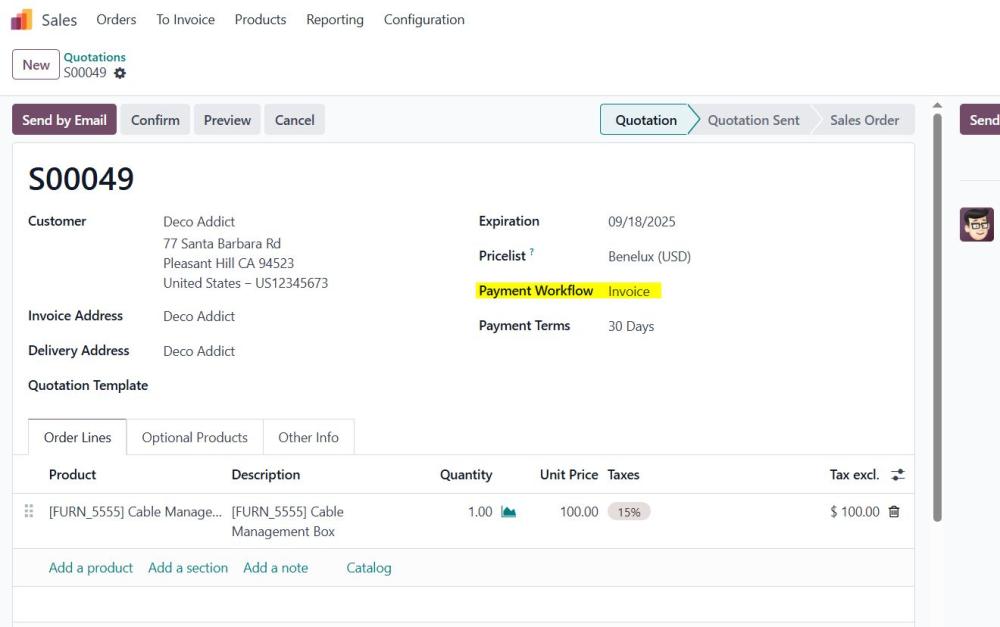Grab the drag handle of the order line
This screenshot has width=1000, height=627.
(29, 511)
